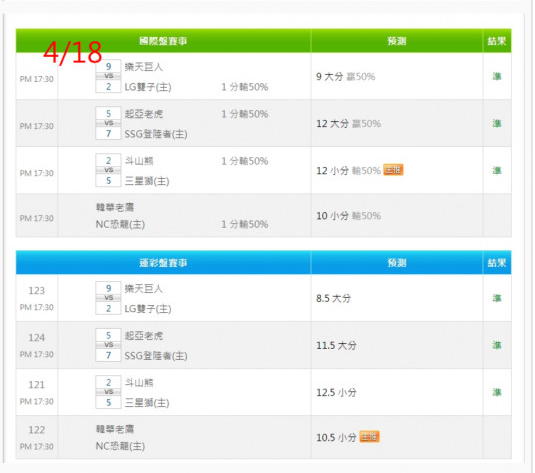The width and height of the screenshot is (535, 473).
Task: Click 1 分輸50% next to 起亞老虎
Action: tap(245, 114)
